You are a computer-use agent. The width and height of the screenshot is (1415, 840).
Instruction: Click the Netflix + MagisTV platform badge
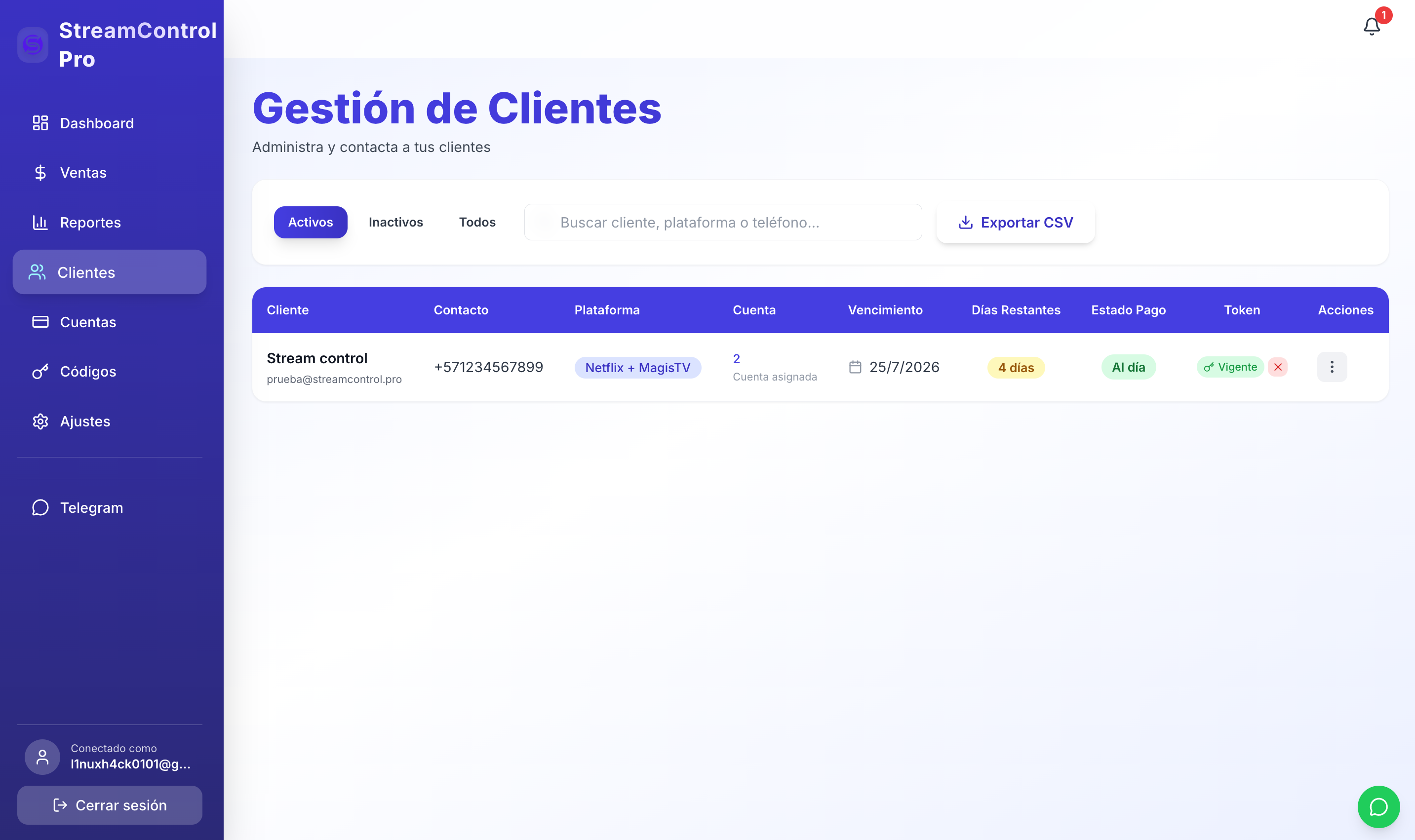(637, 367)
